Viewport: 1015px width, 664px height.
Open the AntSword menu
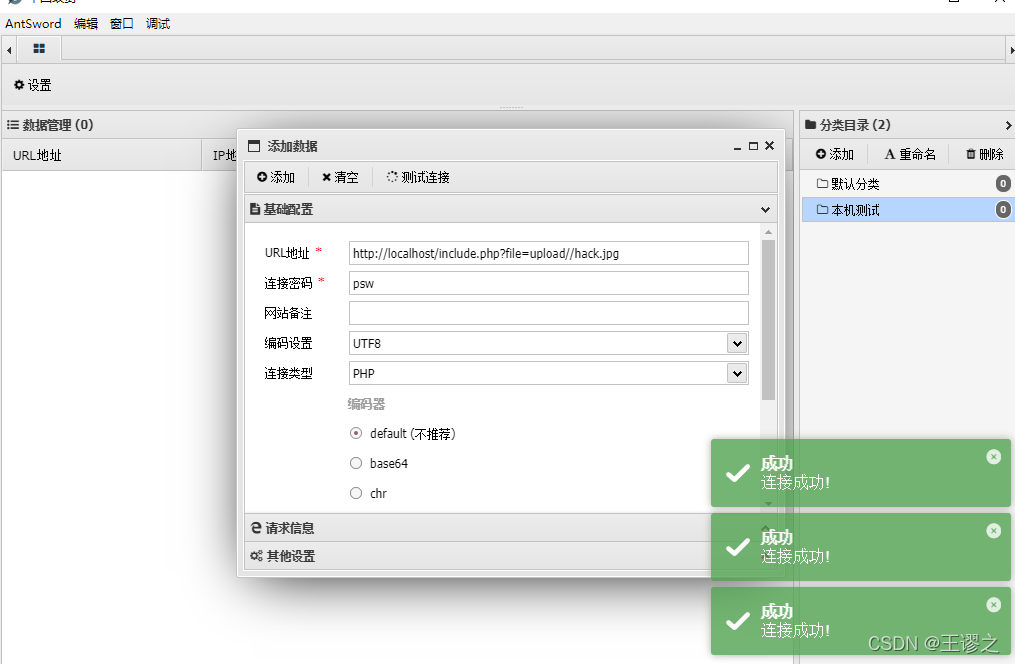tap(33, 24)
